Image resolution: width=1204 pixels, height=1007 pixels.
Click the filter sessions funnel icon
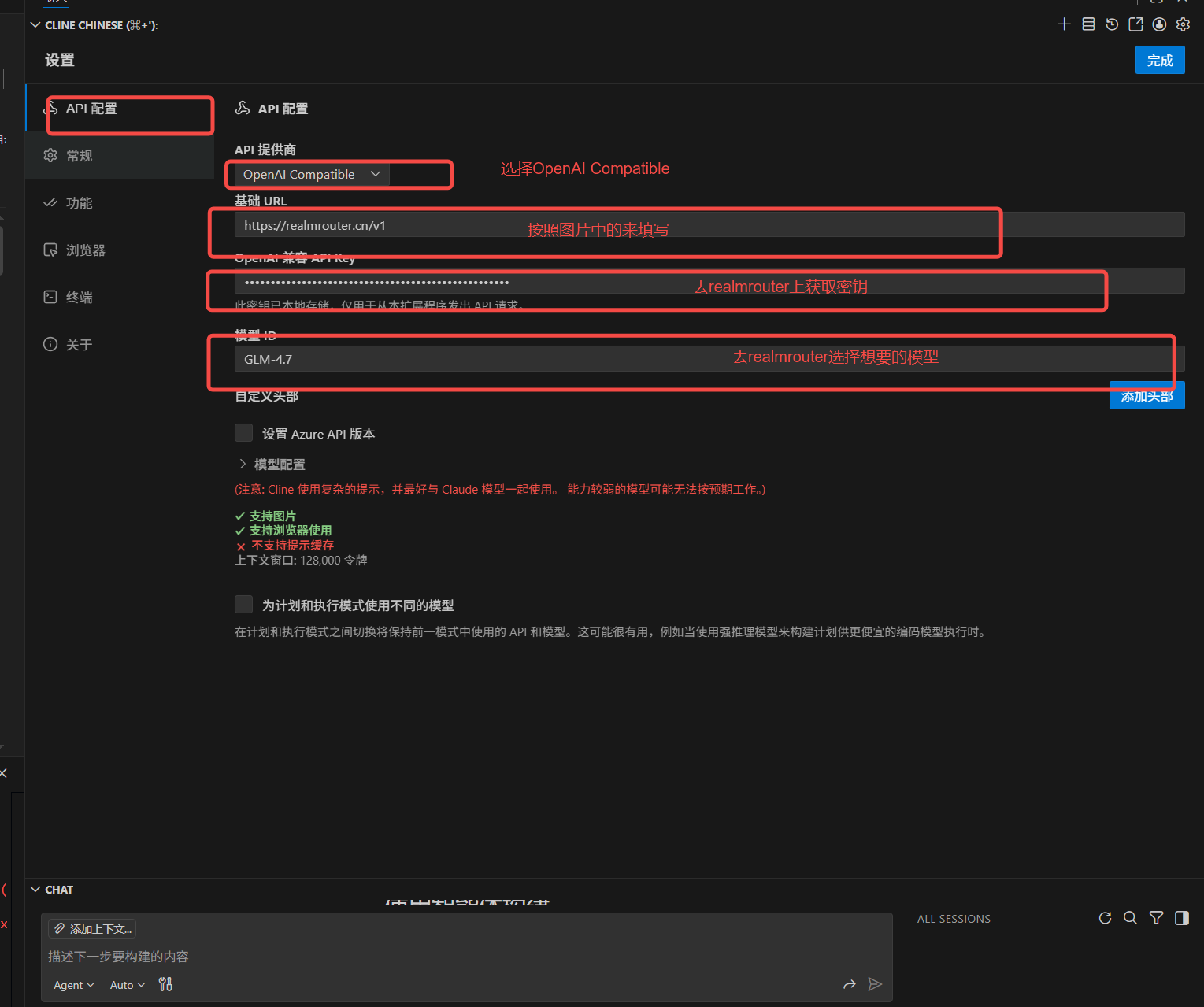pyautogui.click(x=1156, y=918)
